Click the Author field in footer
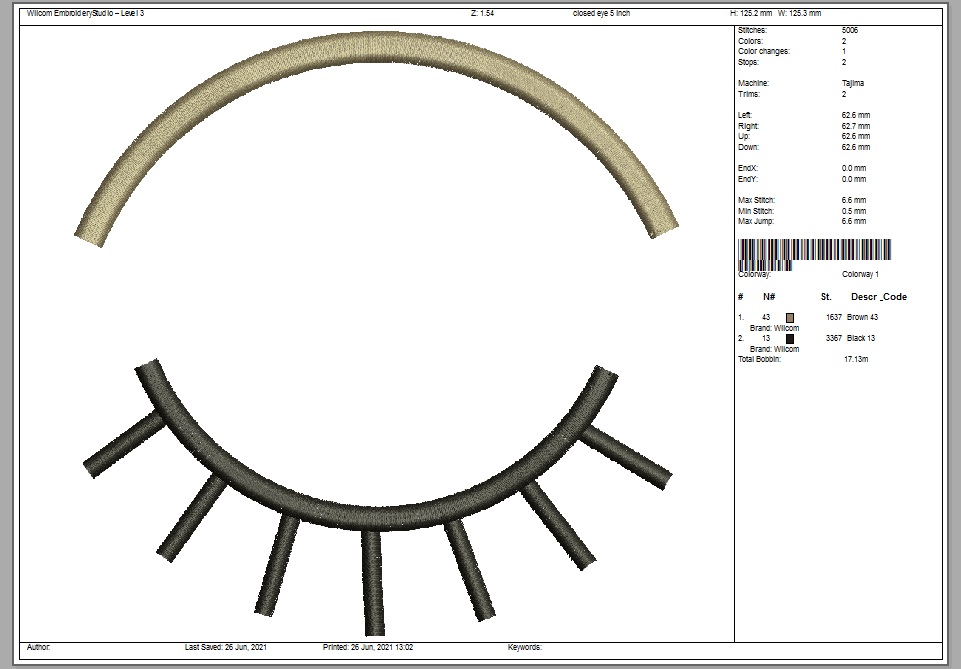This screenshot has height=669, width=961. click(39, 647)
